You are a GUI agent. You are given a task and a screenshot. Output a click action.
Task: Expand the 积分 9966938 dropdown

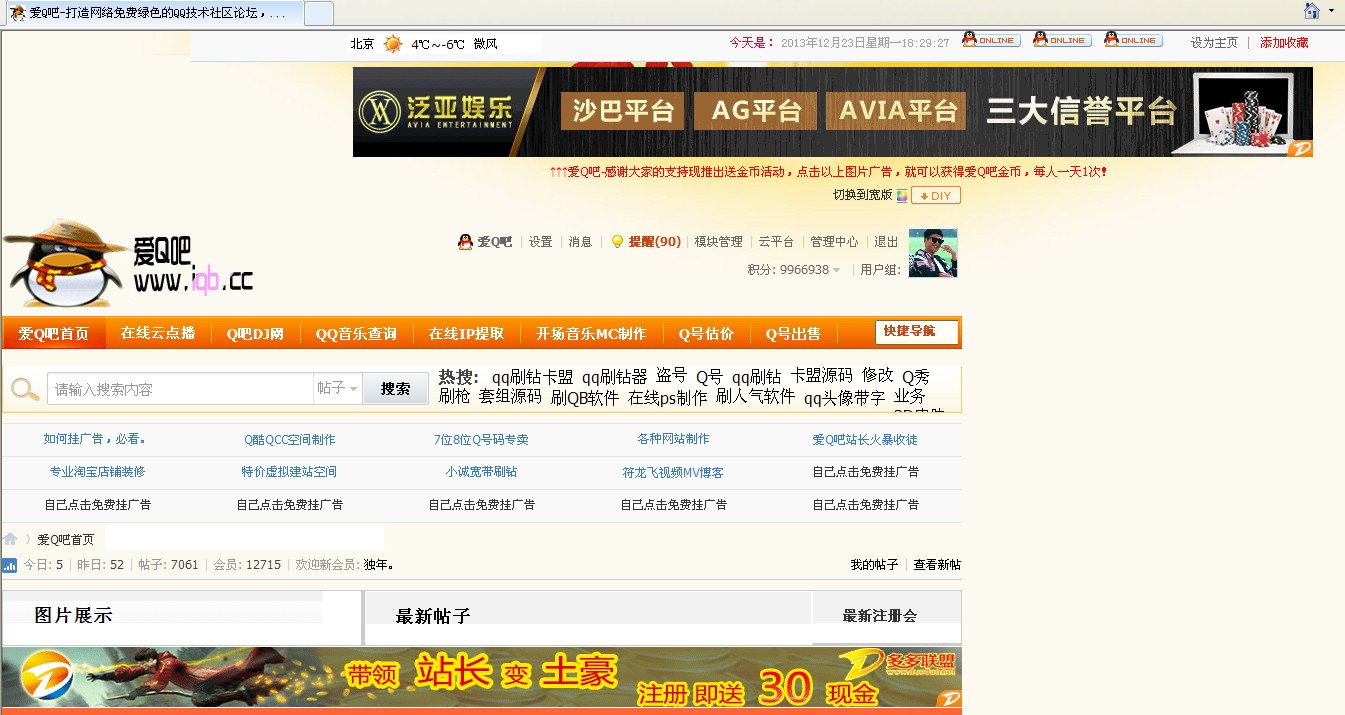click(794, 270)
